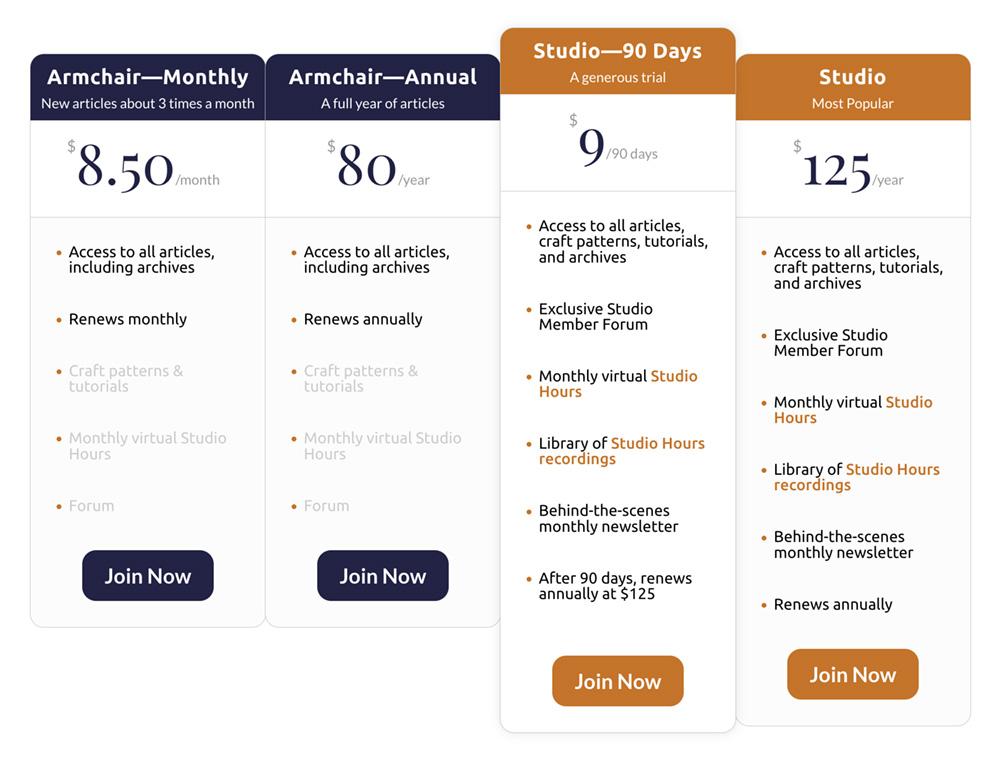Click the $9 per 90 days price

click(613, 141)
